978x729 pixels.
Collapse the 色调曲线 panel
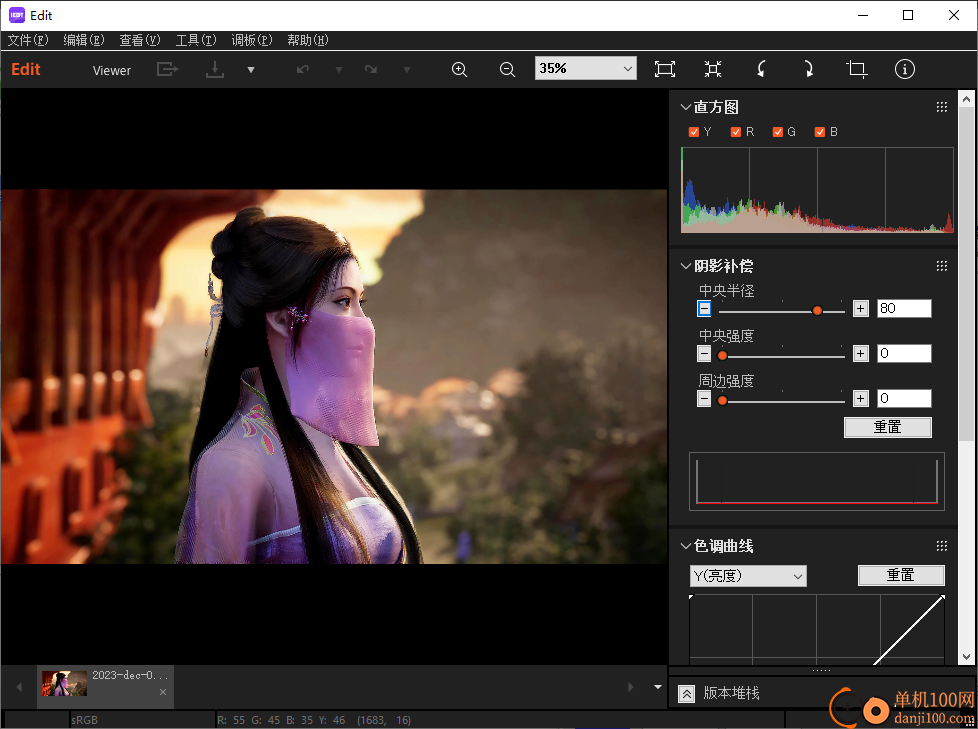pyautogui.click(x=685, y=546)
